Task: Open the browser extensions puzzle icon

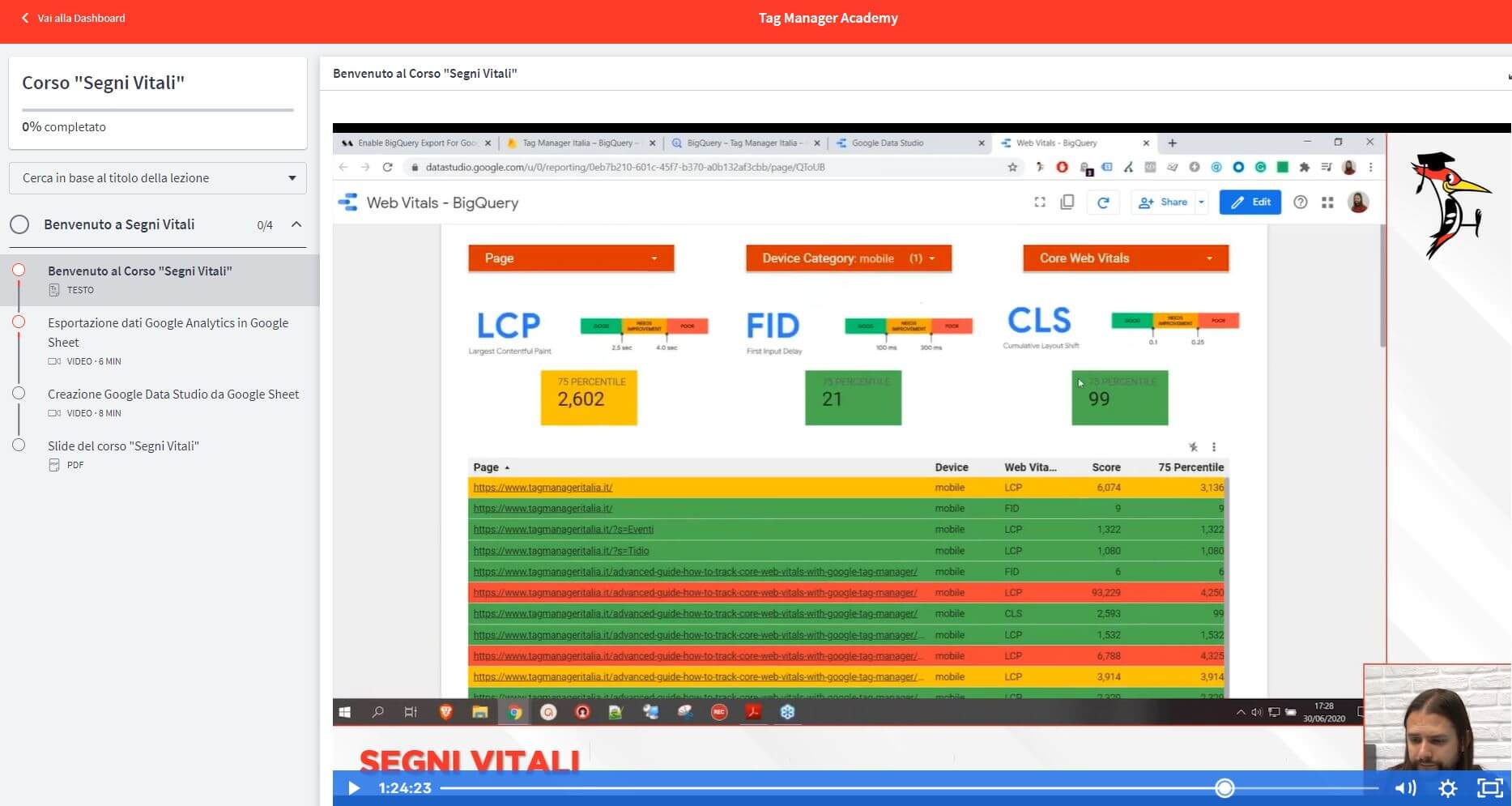Action: [1304, 167]
